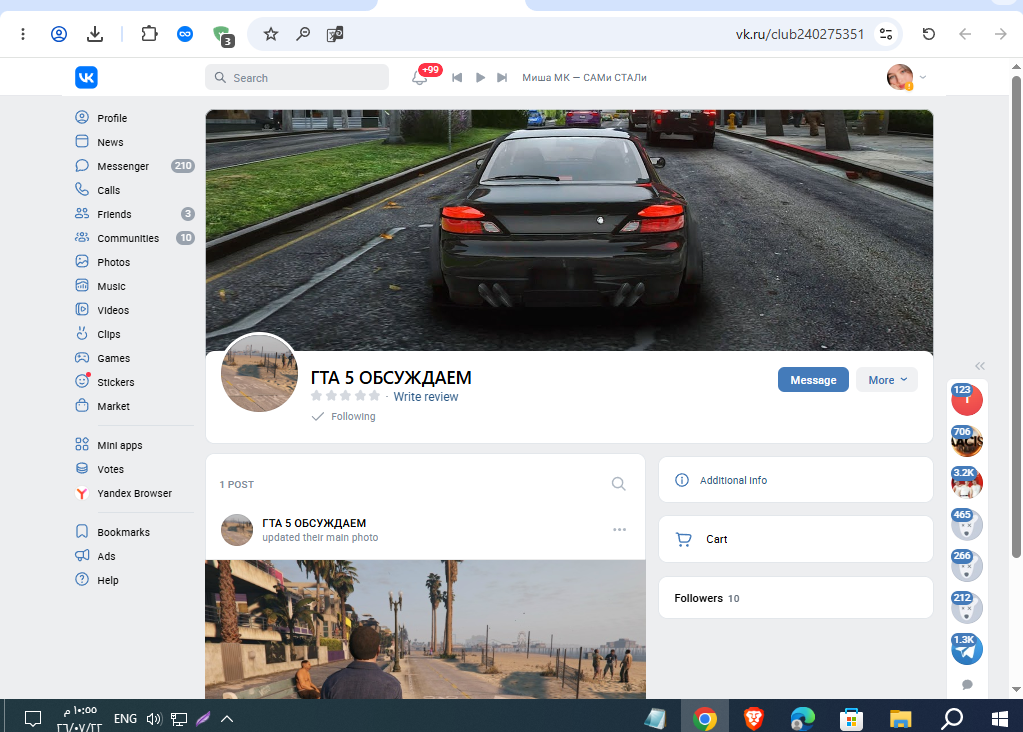
Task: Open the Cart panel
Action: coord(795,539)
